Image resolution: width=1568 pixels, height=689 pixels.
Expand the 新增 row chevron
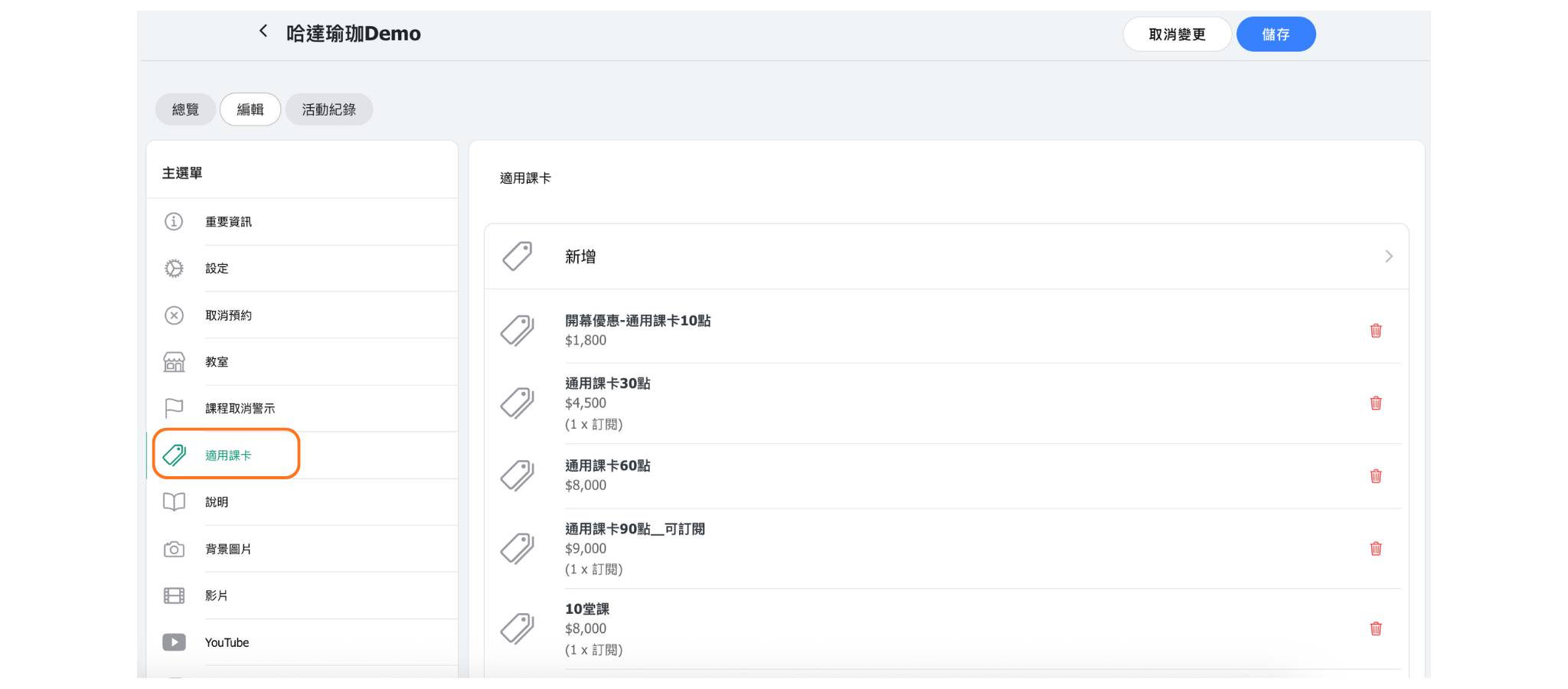coord(1388,256)
